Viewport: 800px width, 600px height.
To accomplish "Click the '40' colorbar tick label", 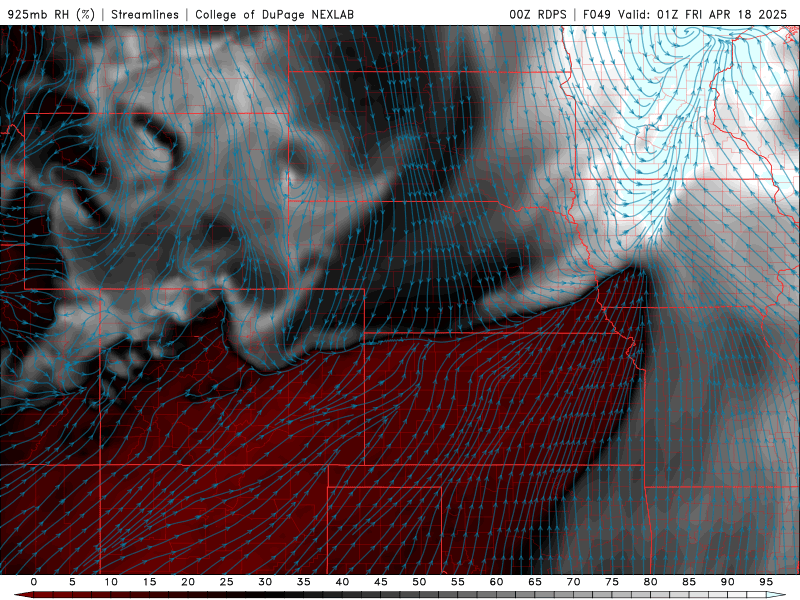I will click(x=342, y=582).
